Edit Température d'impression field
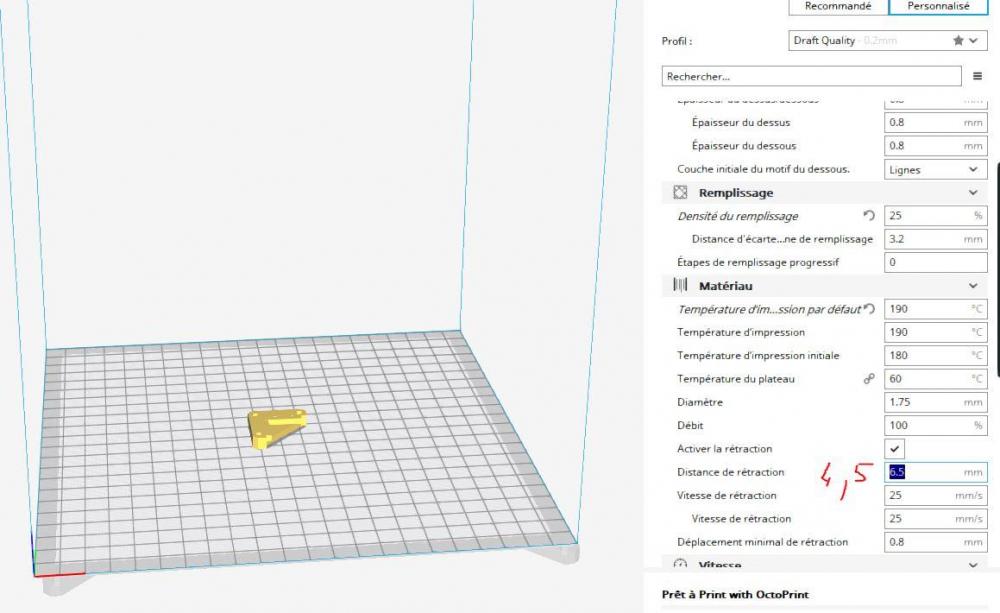The height and width of the screenshot is (613, 1000). tap(935, 332)
